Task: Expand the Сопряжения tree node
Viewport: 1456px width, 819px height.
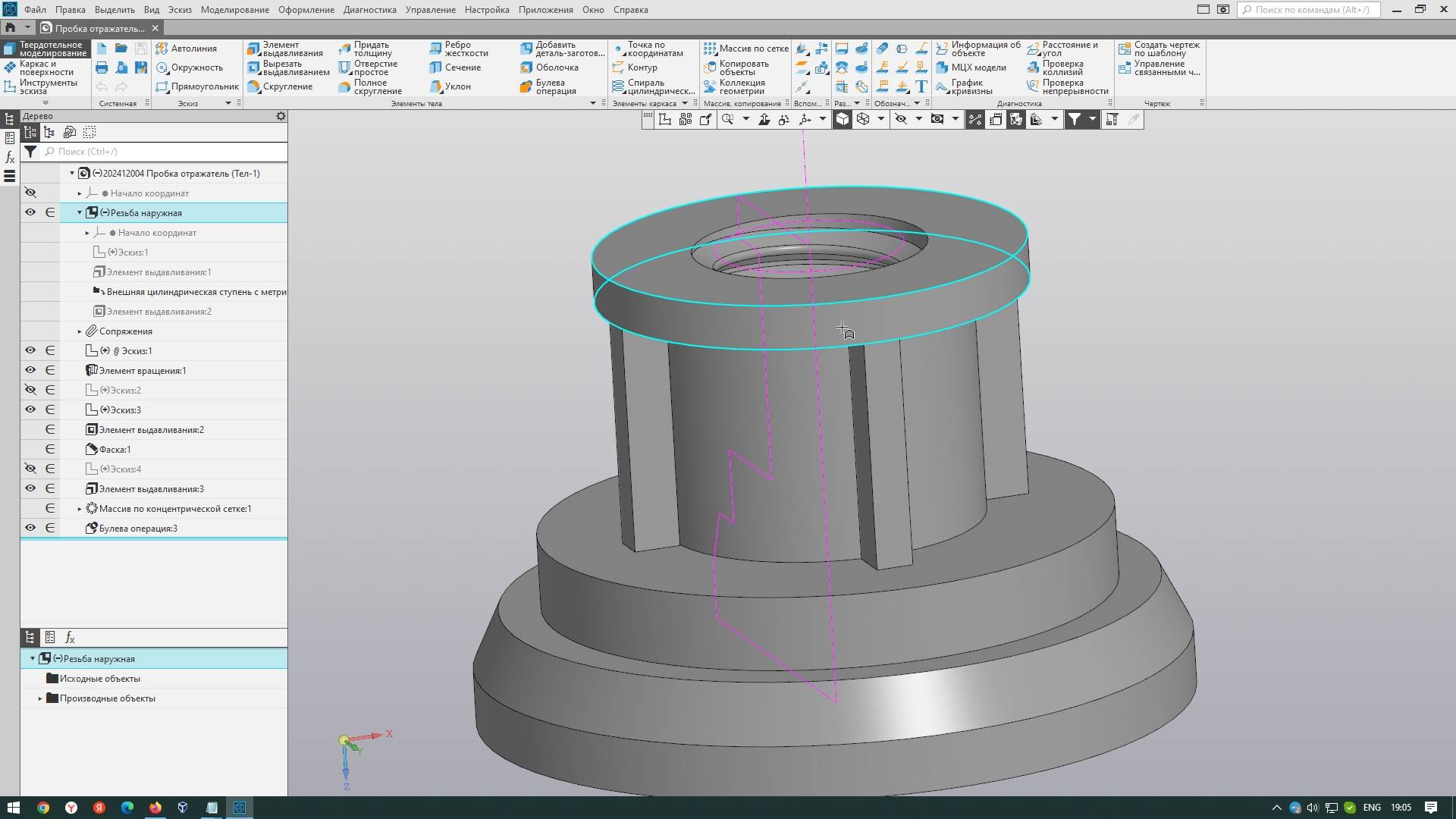Action: (79, 331)
